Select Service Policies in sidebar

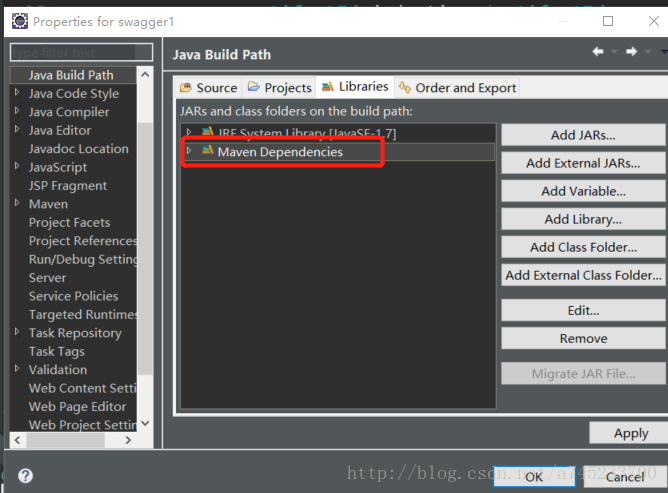[x=73, y=296]
